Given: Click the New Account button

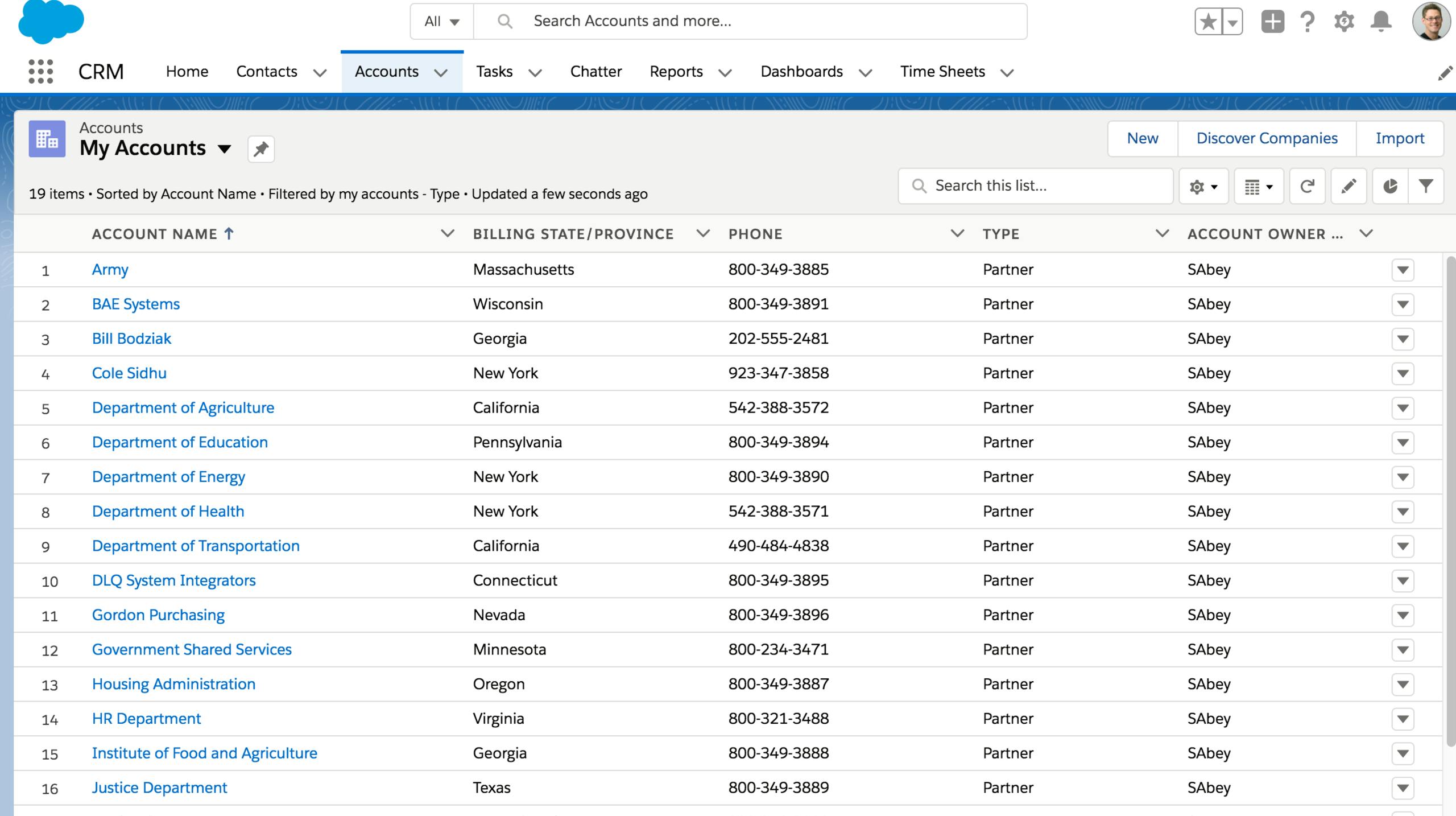Looking at the screenshot, I should click(1143, 138).
